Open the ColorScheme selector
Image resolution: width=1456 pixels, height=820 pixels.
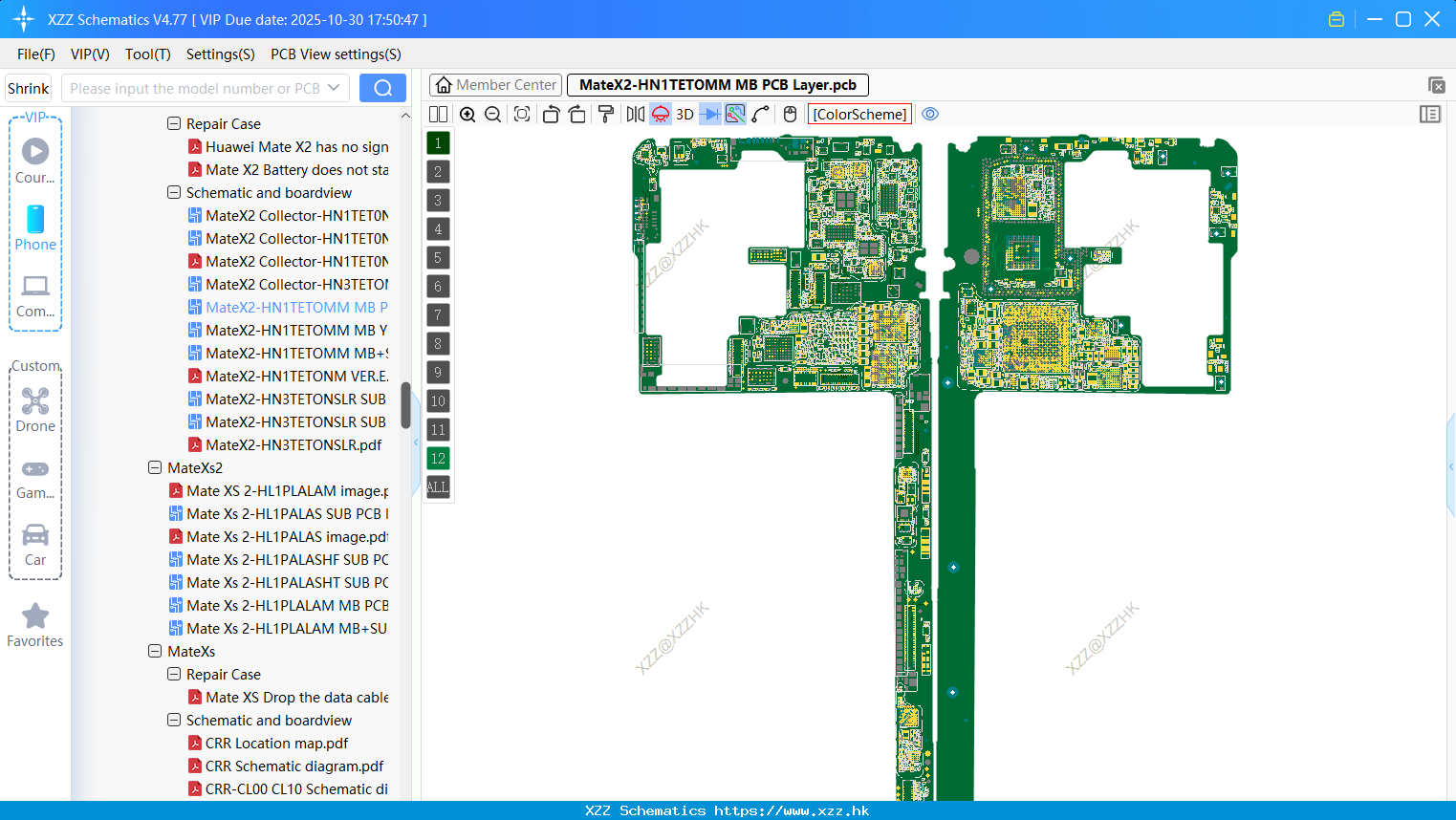click(x=860, y=115)
